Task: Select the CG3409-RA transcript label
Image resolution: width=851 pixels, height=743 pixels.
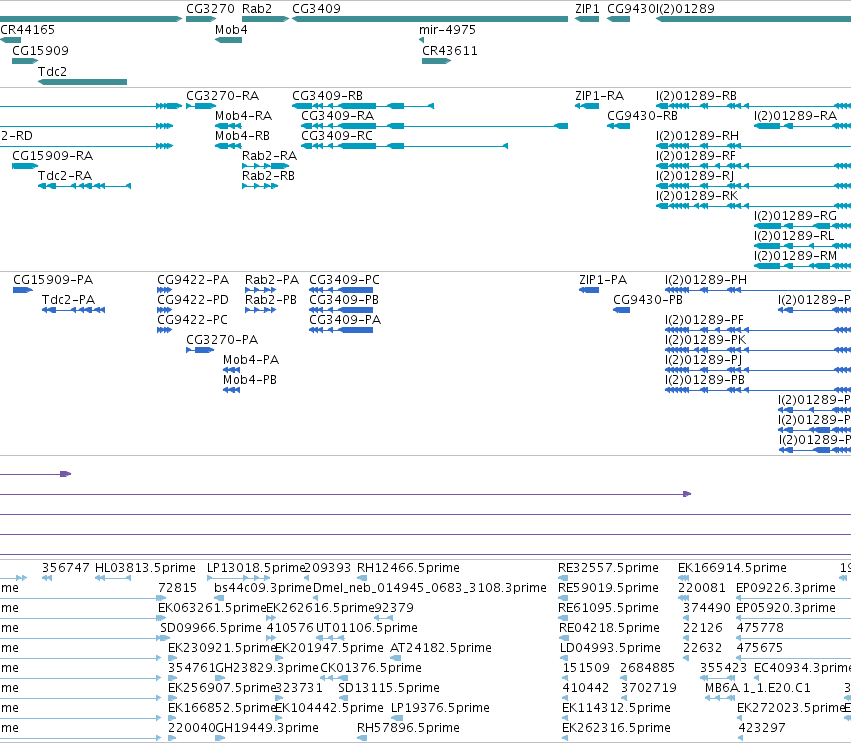Action: tap(338, 116)
